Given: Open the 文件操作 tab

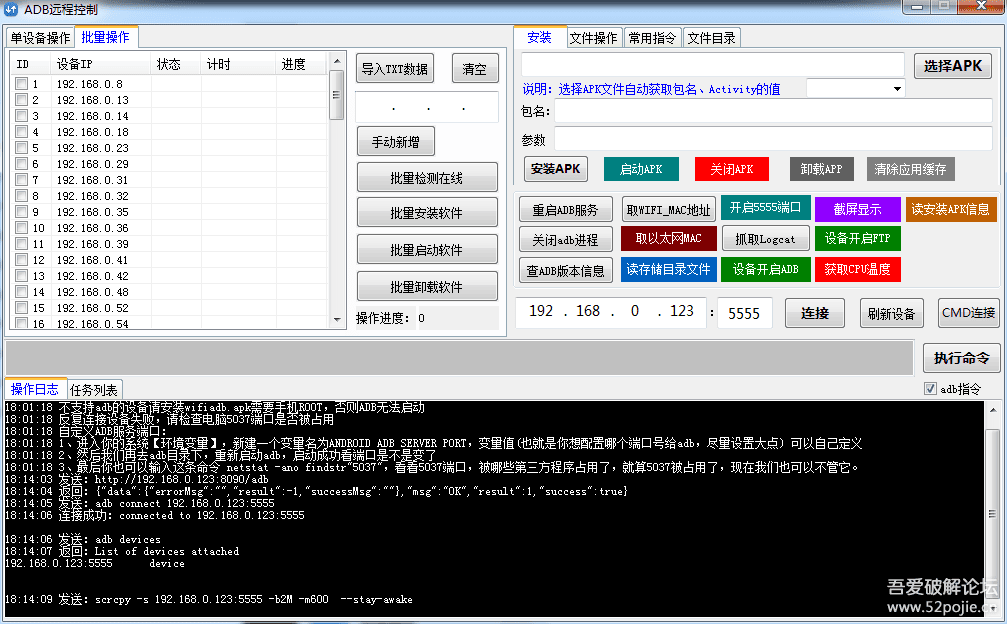Looking at the screenshot, I should click(x=593, y=38).
